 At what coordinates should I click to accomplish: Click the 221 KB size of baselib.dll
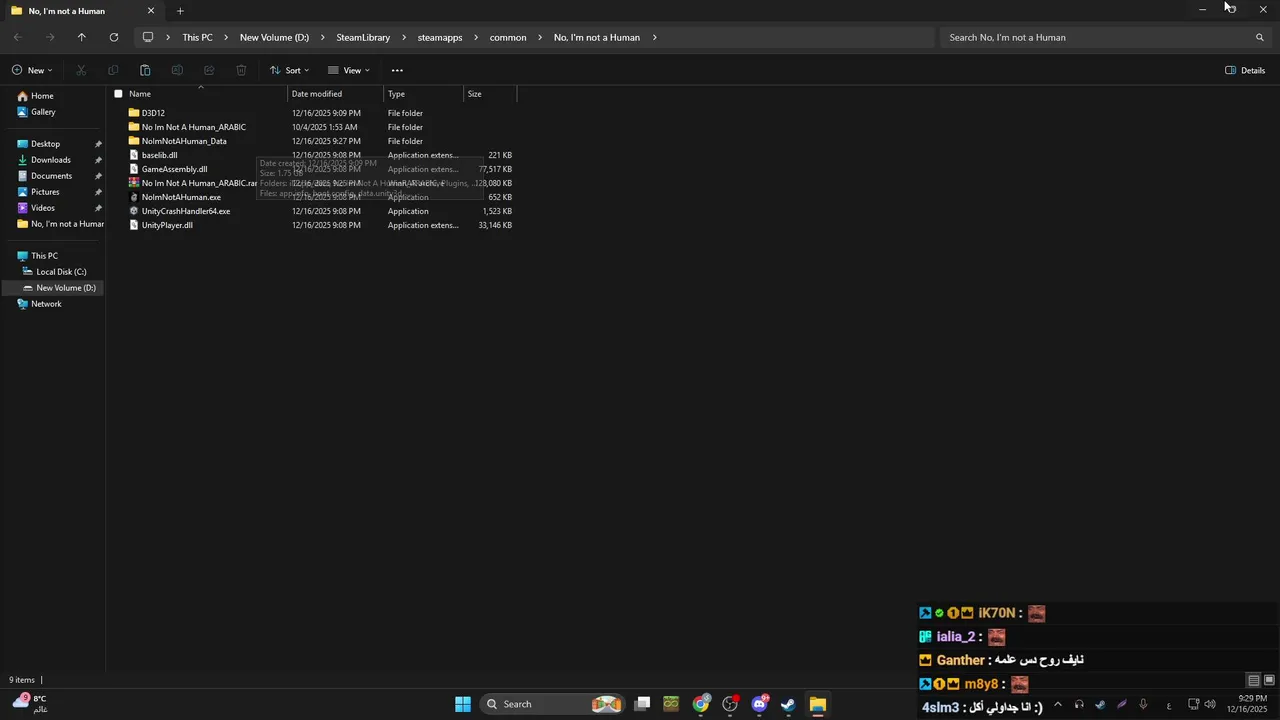point(500,155)
